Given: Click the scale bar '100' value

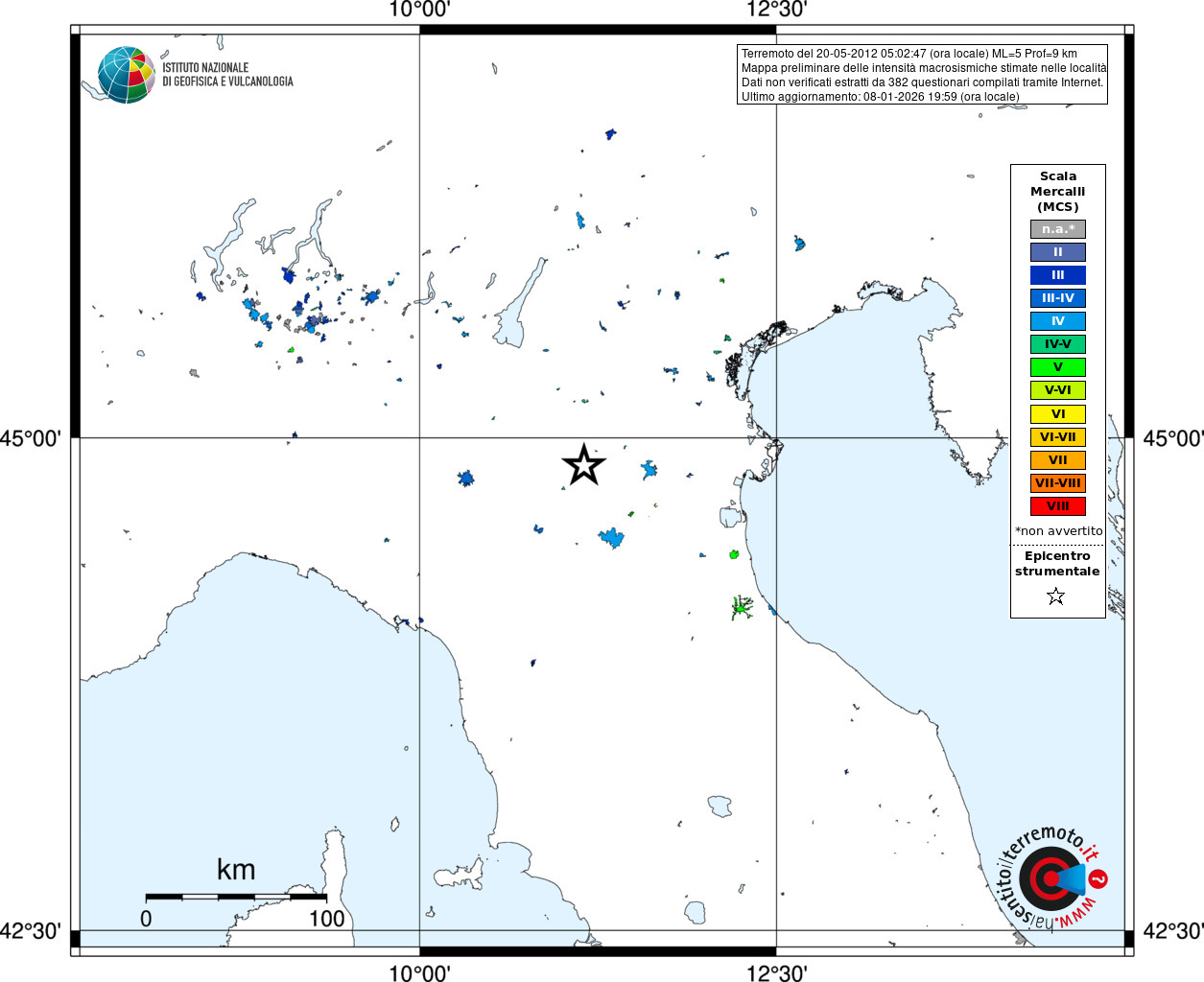Looking at the screenshot, I should coord(326,918).
